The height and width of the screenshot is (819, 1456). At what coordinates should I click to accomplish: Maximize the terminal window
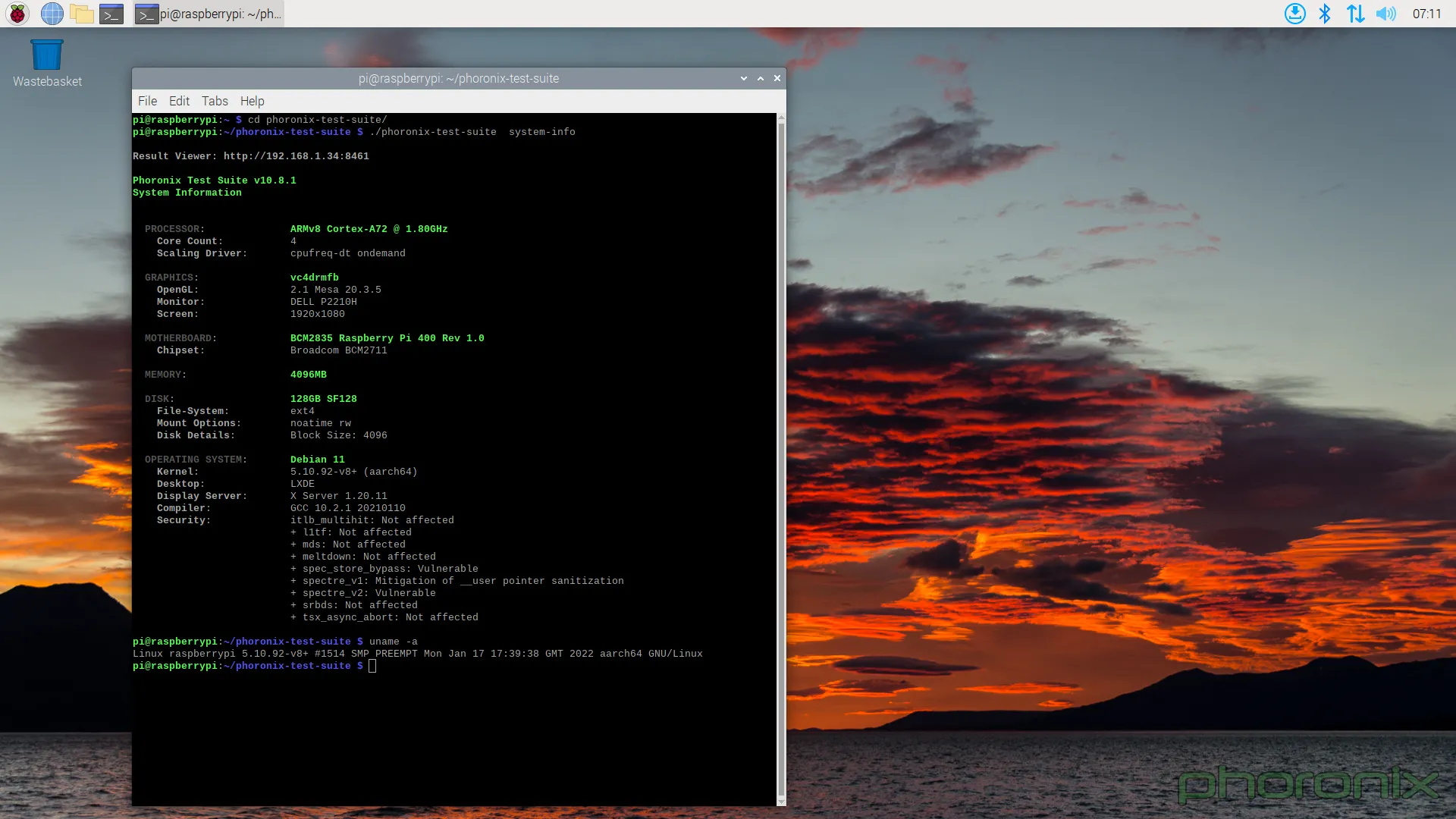(761, 78)
